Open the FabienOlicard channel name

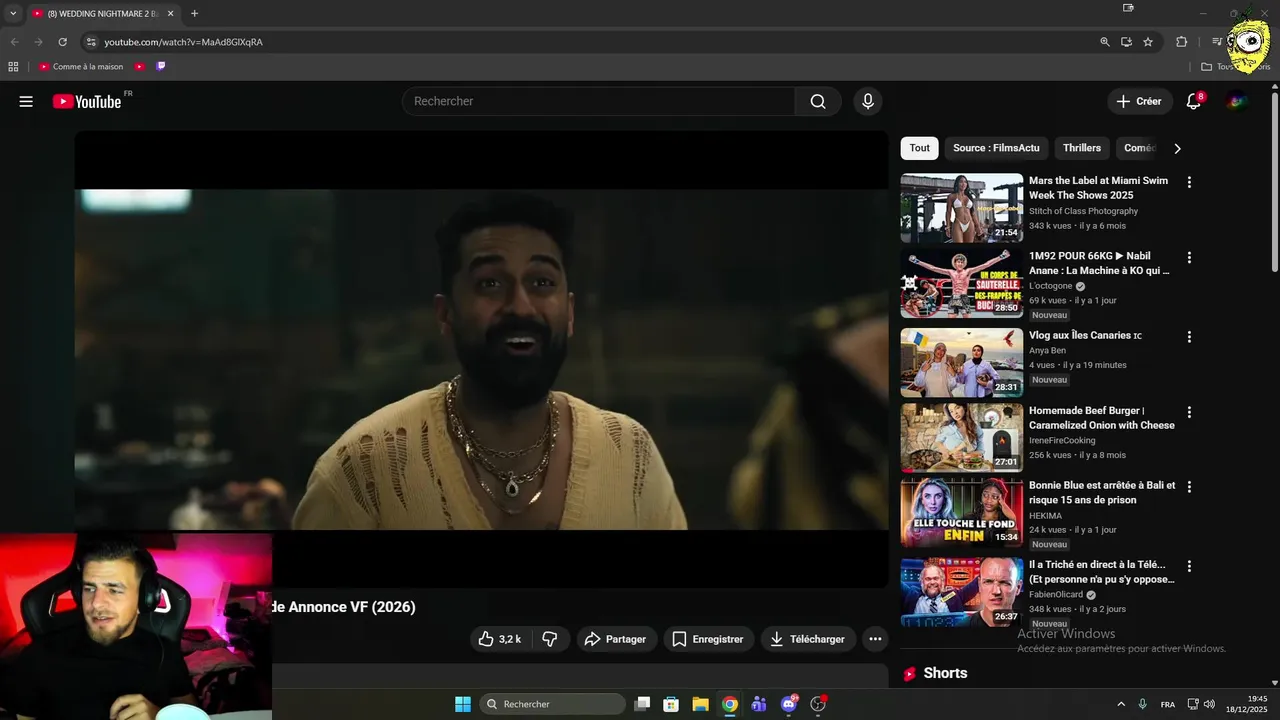click(x=1056, y=595)
